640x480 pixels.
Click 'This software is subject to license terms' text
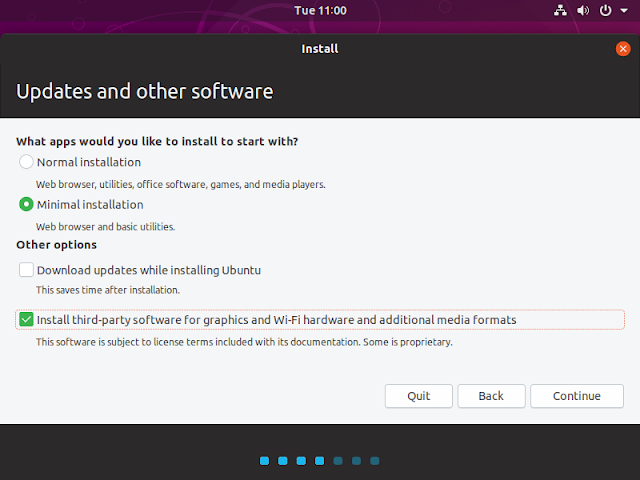pyautogui.click(x=244, y=342)
